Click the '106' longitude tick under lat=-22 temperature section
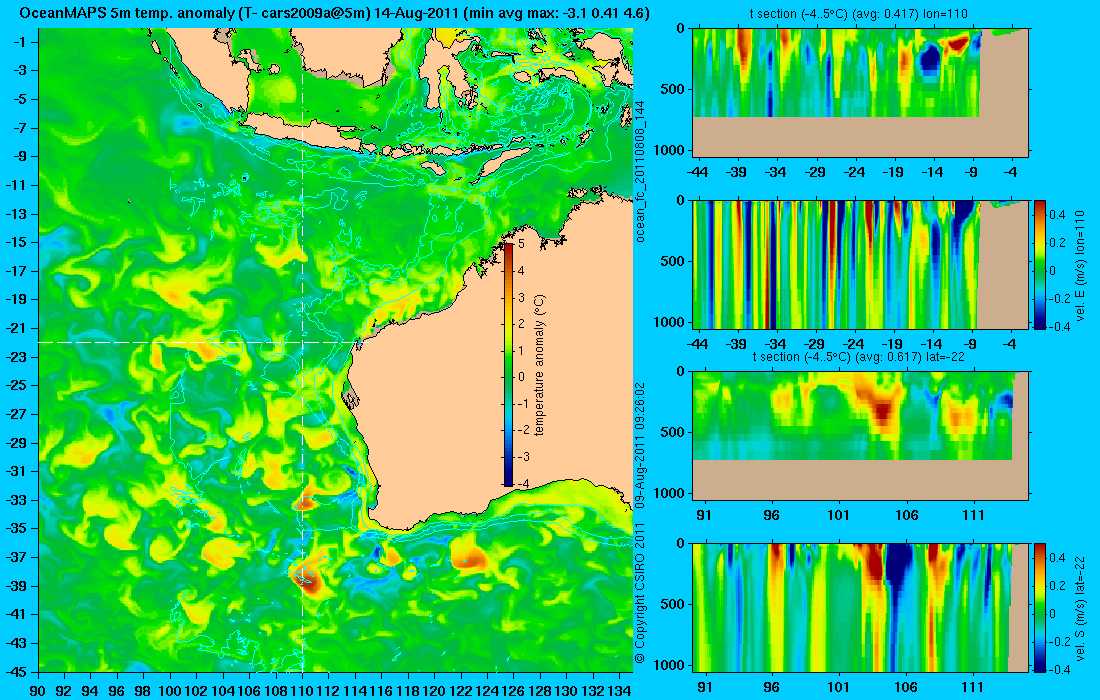1100x700 pixels. 906,515
